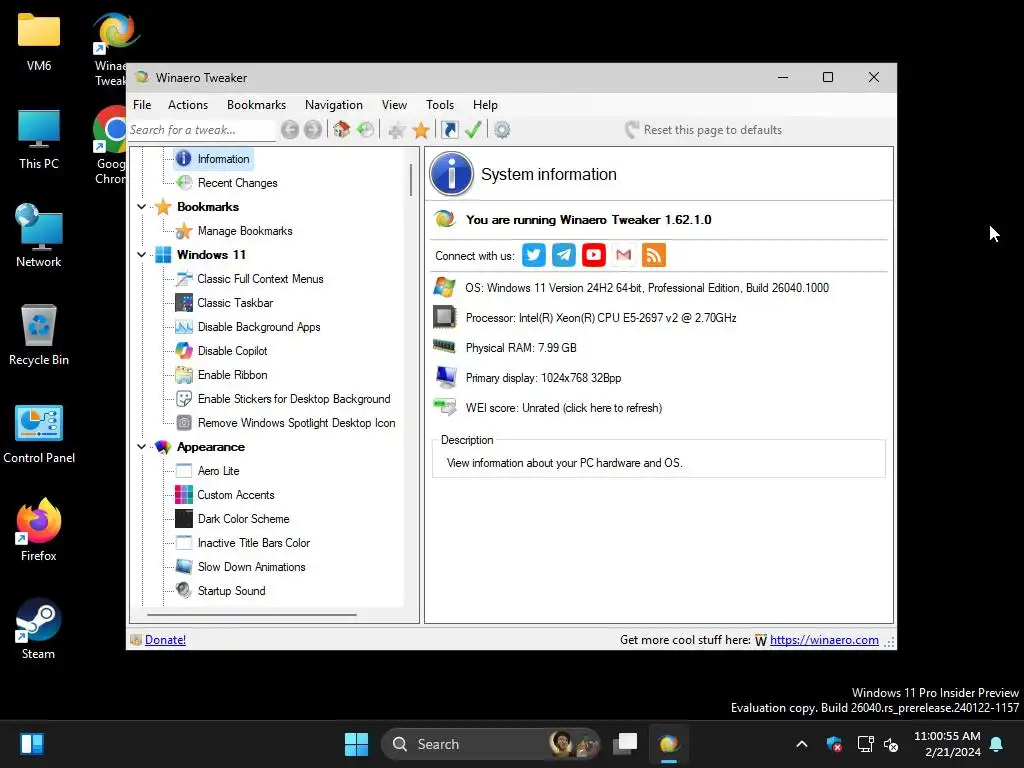
Task: Click the green checkmark toolbar icon
Action: click(473, 130)
